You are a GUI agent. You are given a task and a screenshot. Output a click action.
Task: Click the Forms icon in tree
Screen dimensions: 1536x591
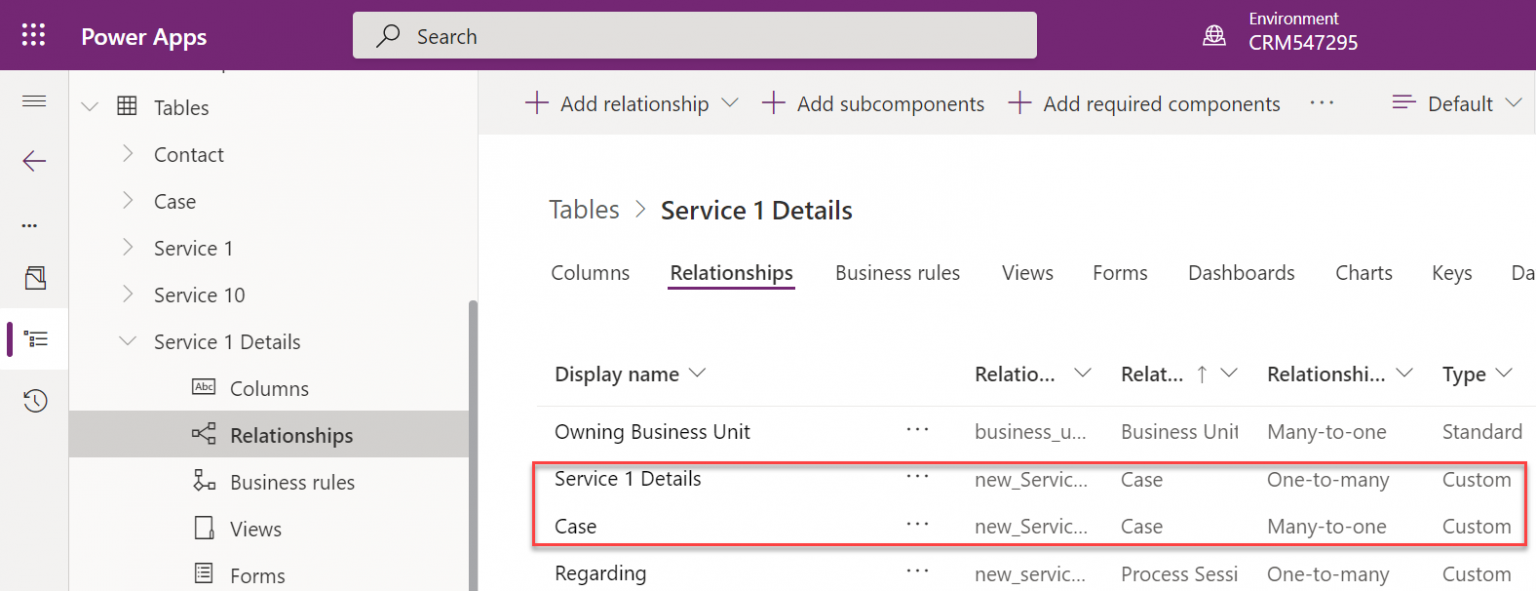pos(204,573)
